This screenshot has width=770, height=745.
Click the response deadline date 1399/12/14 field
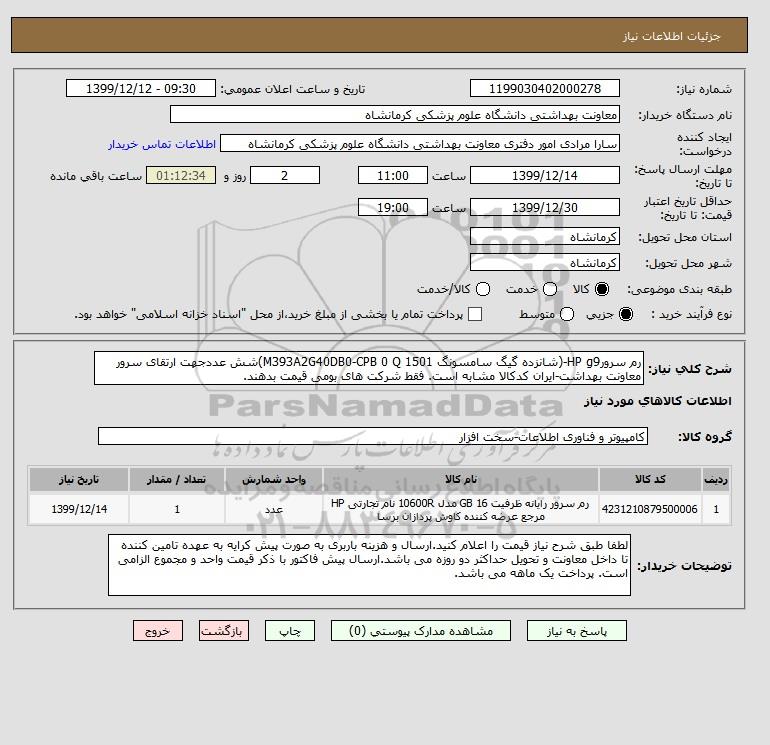pyautogui.click(x=545, y=175)
